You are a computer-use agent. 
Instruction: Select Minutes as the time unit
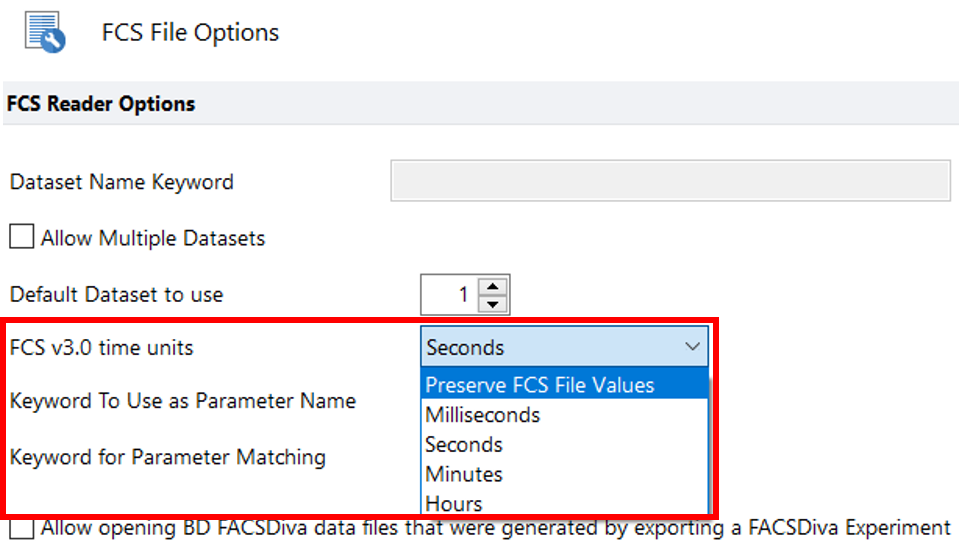click(x=464, y=474)
